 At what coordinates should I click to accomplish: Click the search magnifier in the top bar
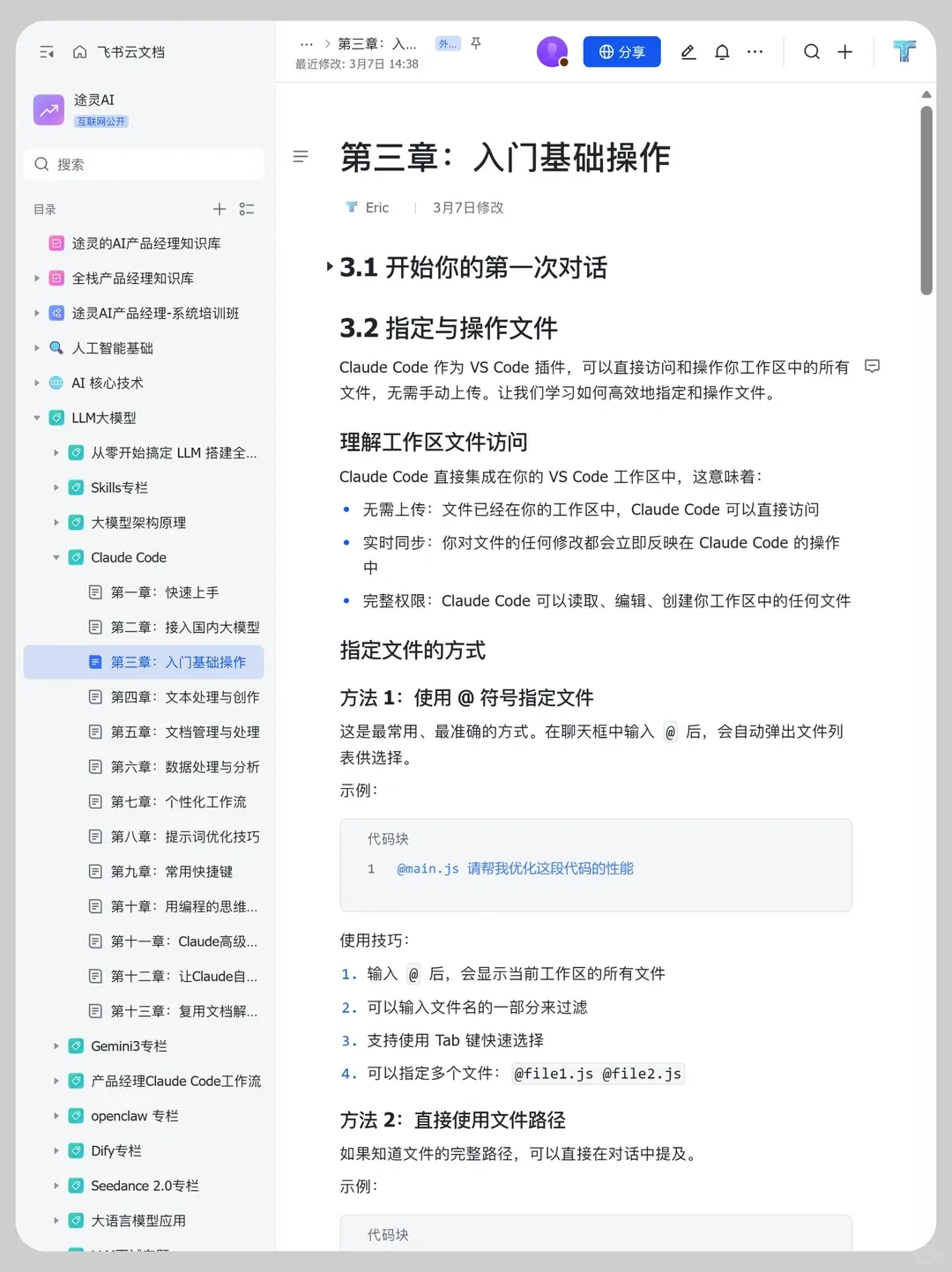click(x=812, y=52)
